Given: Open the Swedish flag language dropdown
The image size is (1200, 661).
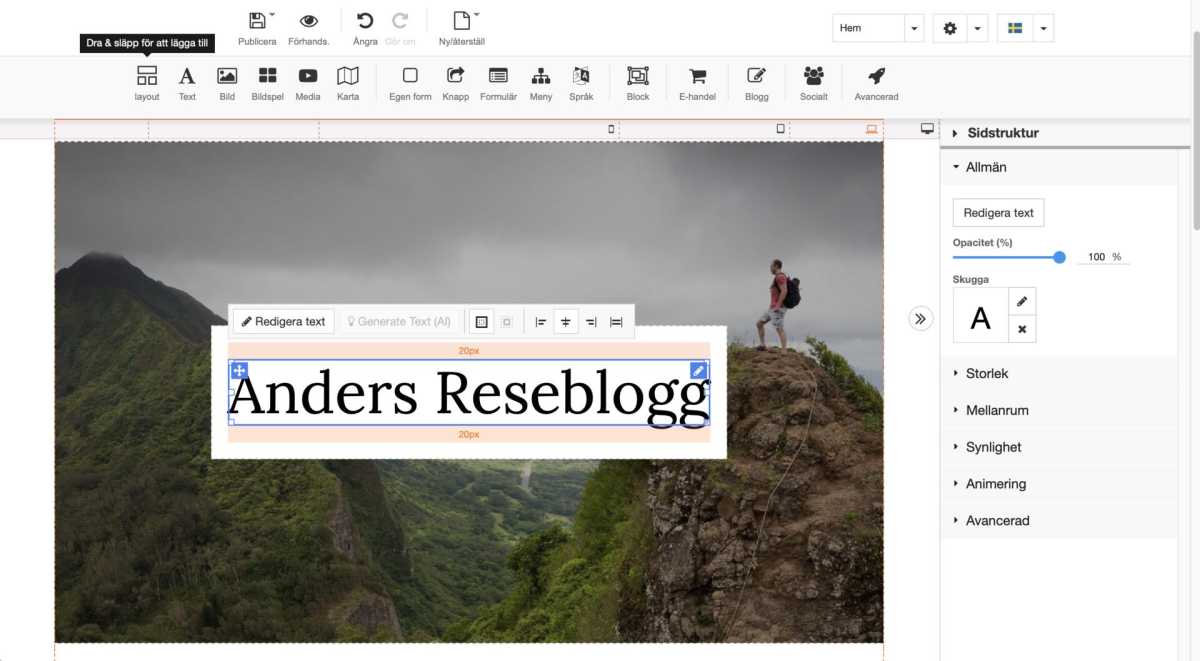Looking at the screenshot, I should pyautogui.click(x=1043, y=28).
